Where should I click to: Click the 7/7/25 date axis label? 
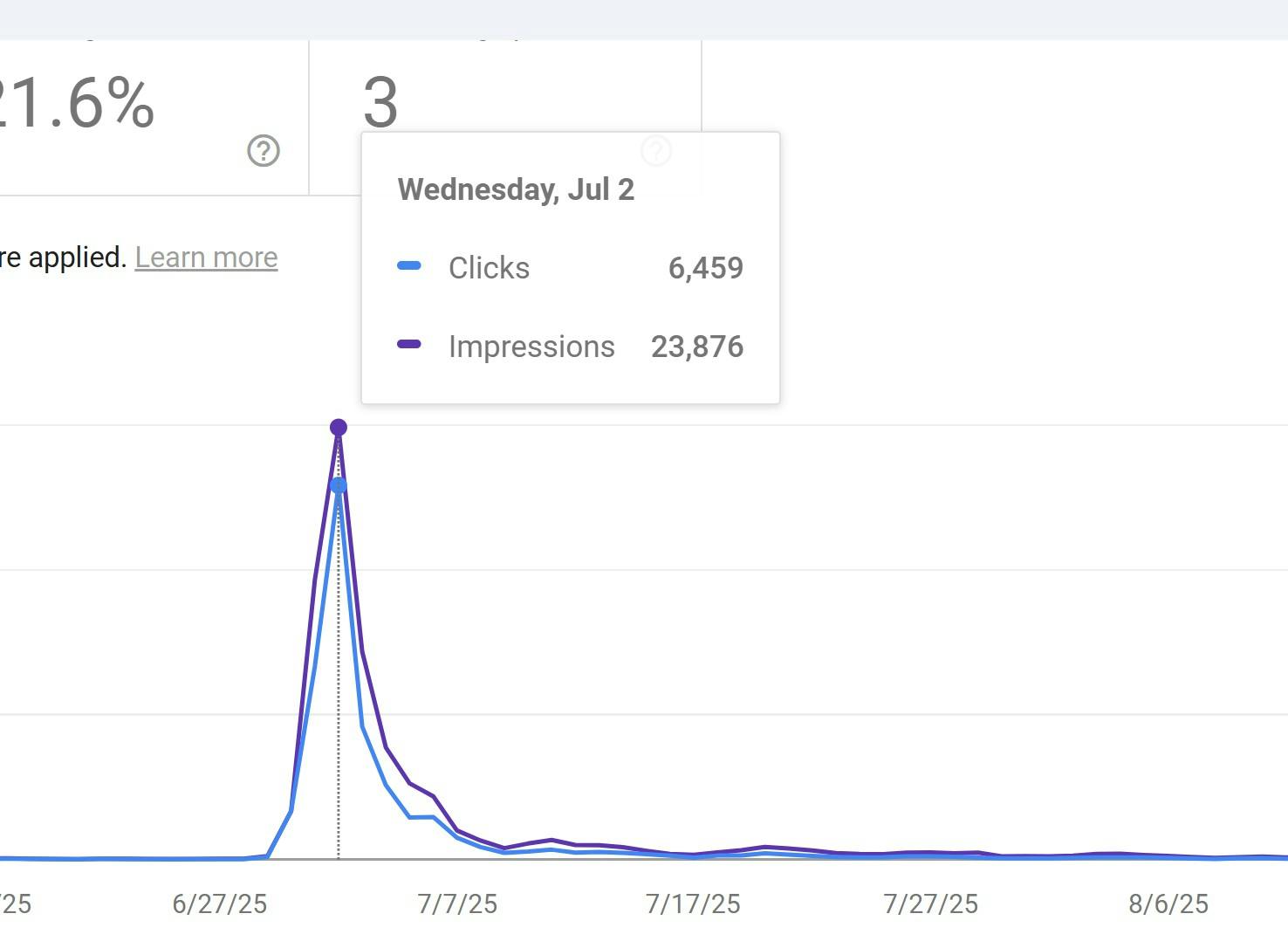coord(457,903)
